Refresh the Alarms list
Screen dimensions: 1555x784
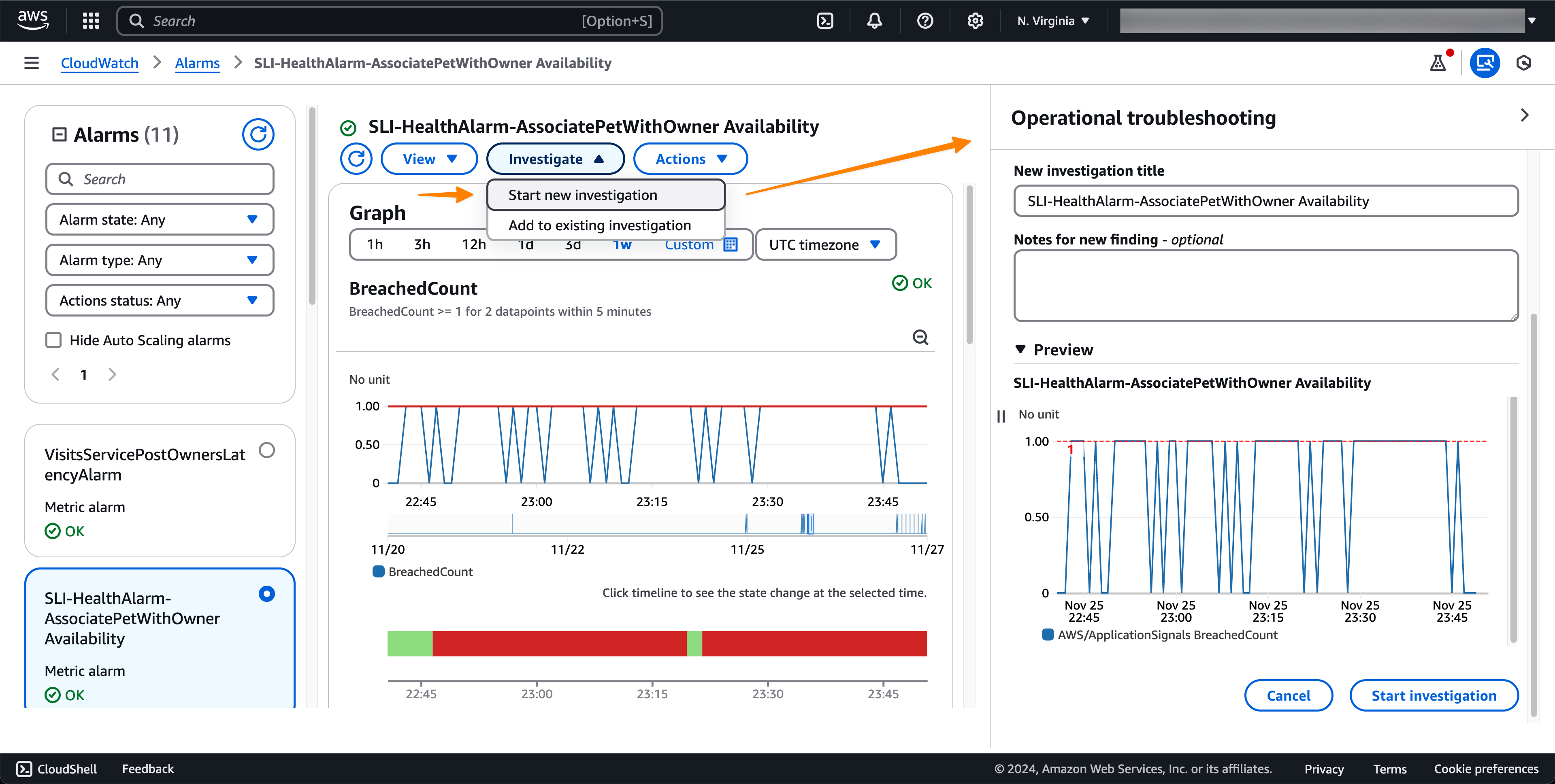258,134
